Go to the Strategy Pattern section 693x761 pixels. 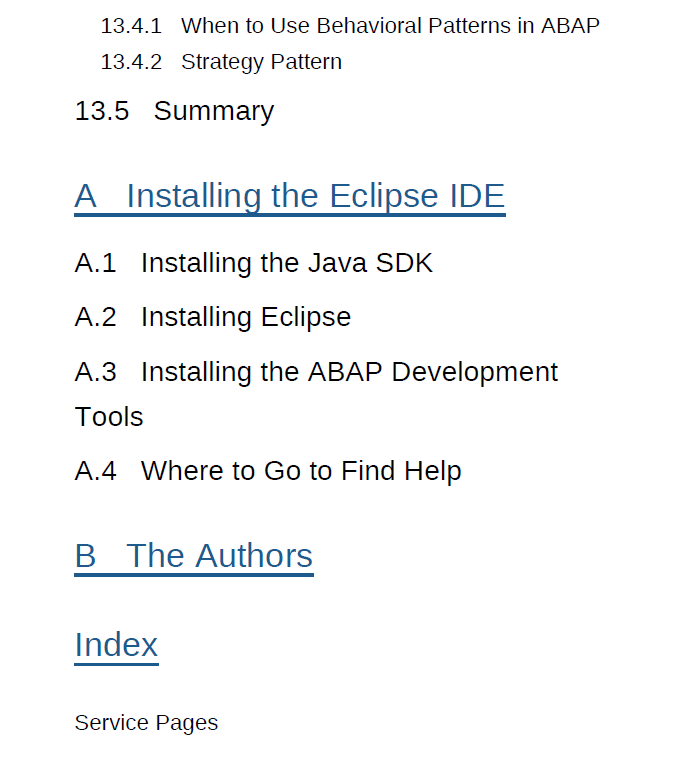[x=261, y=62]
